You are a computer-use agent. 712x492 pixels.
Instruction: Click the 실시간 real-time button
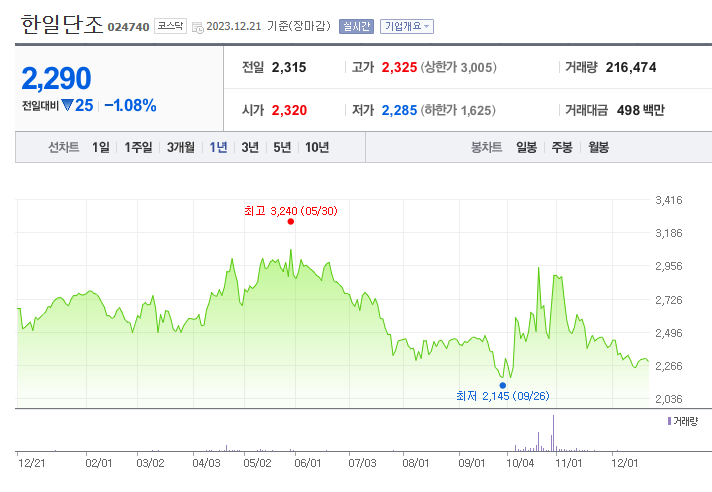click(356, 26)
